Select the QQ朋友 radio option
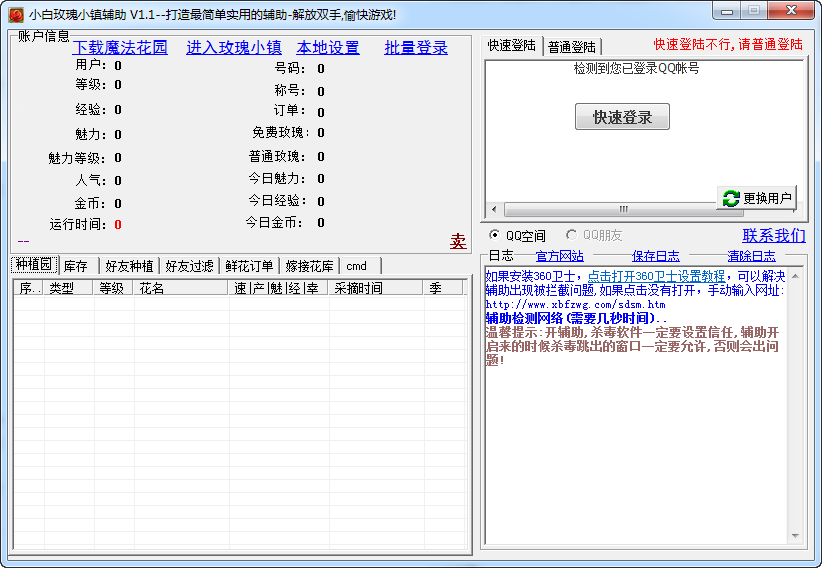Image resolution: width=822 pixels, height=568 pixels. click(573, 236)
